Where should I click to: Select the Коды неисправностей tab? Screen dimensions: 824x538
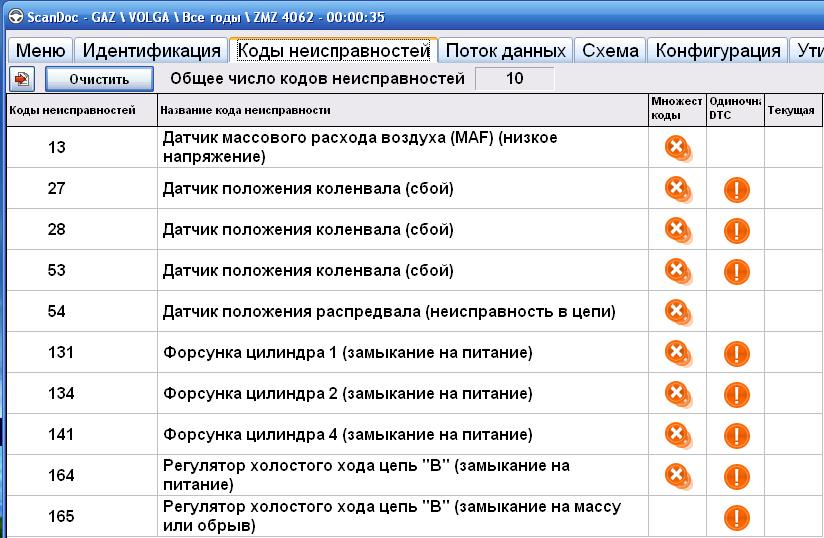click(x=334, y=50)
